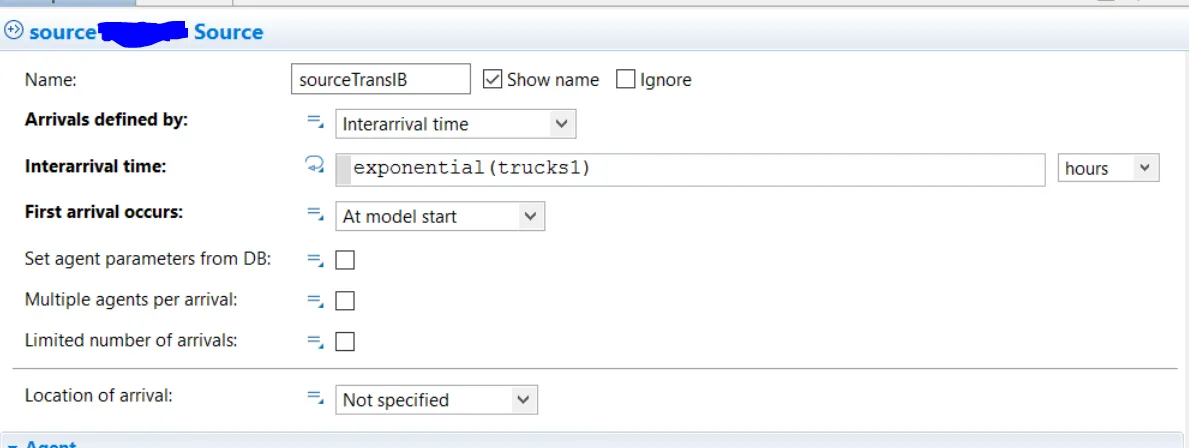Enable the Ignore checkbox
This screenshot has height=448, width=1189.
pyautogui.click(x=626, y=79)
